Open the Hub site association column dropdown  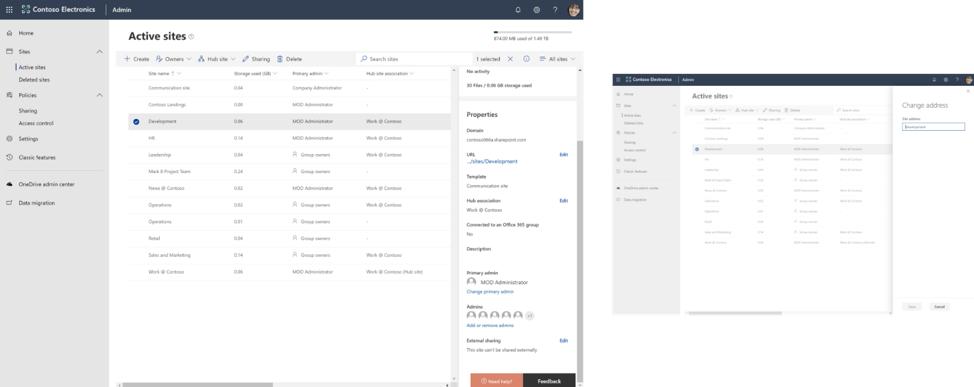[x=412, y=73]
